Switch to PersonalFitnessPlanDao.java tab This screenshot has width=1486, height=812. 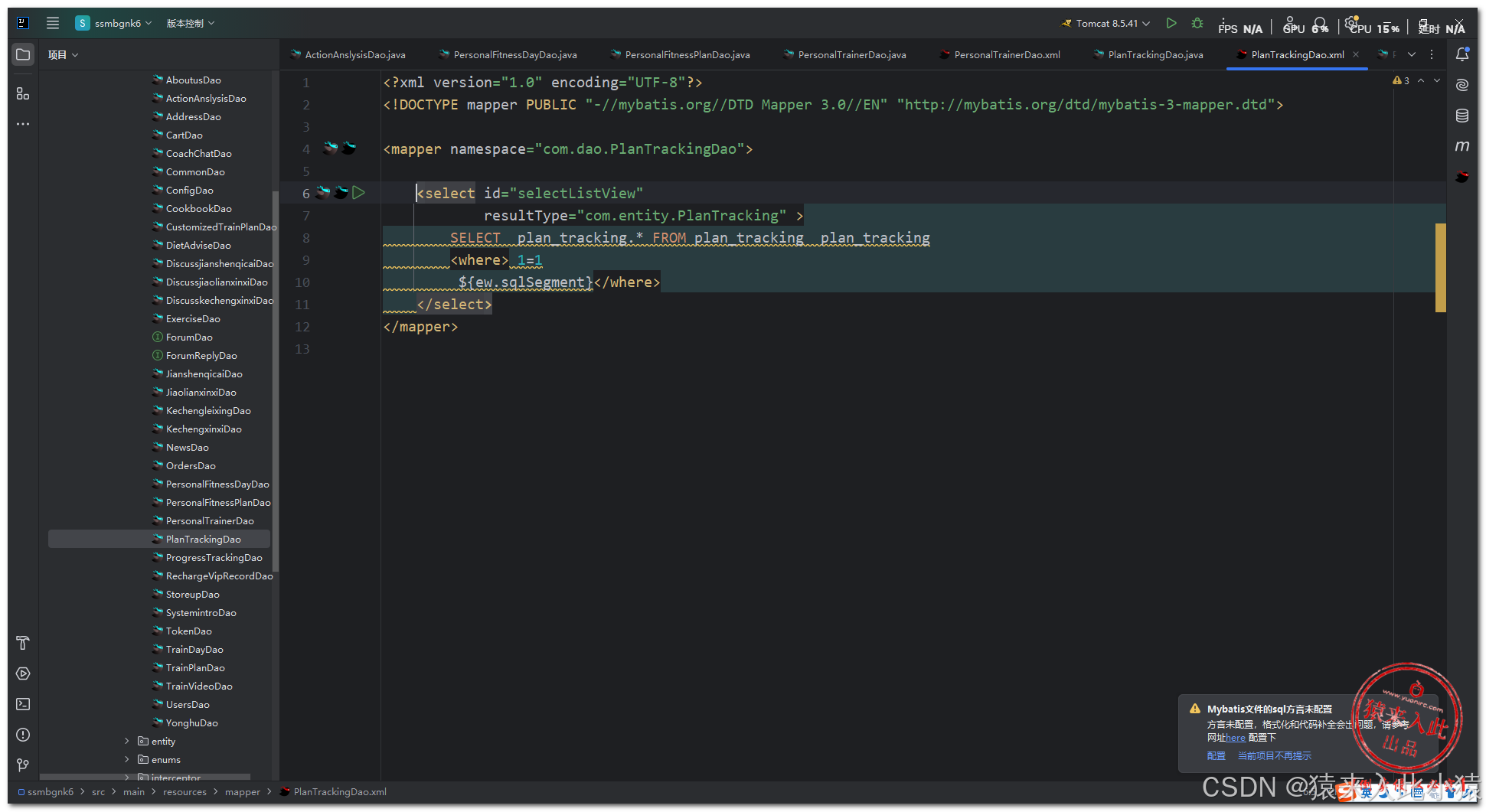pos(681,54)
